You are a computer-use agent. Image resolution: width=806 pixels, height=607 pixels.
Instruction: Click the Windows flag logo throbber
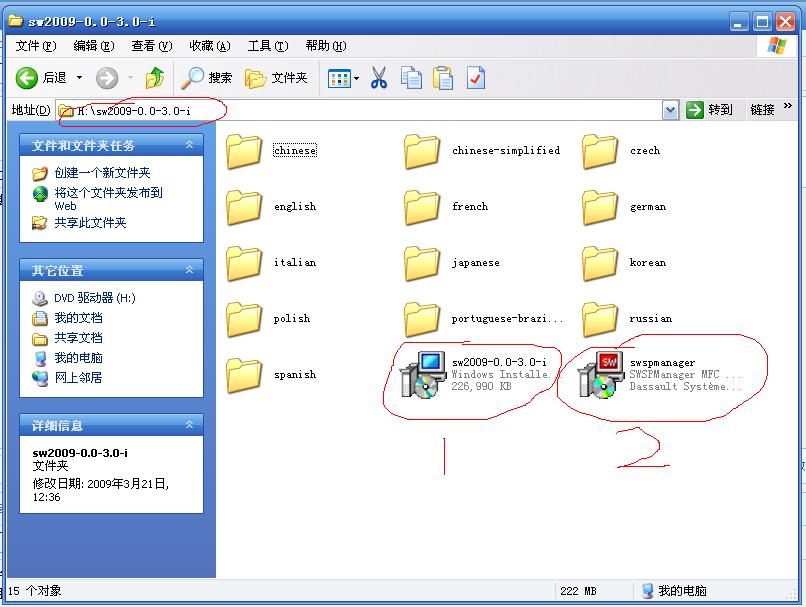coord(777,46)
